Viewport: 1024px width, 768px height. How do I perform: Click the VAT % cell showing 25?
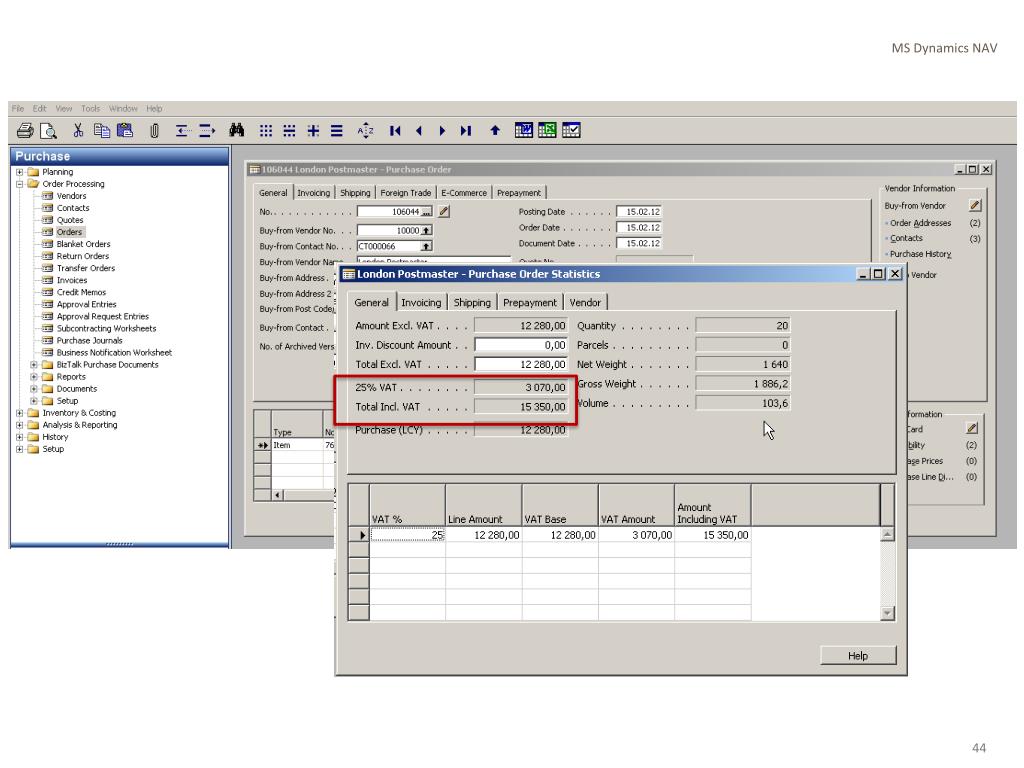pos(408,535)
